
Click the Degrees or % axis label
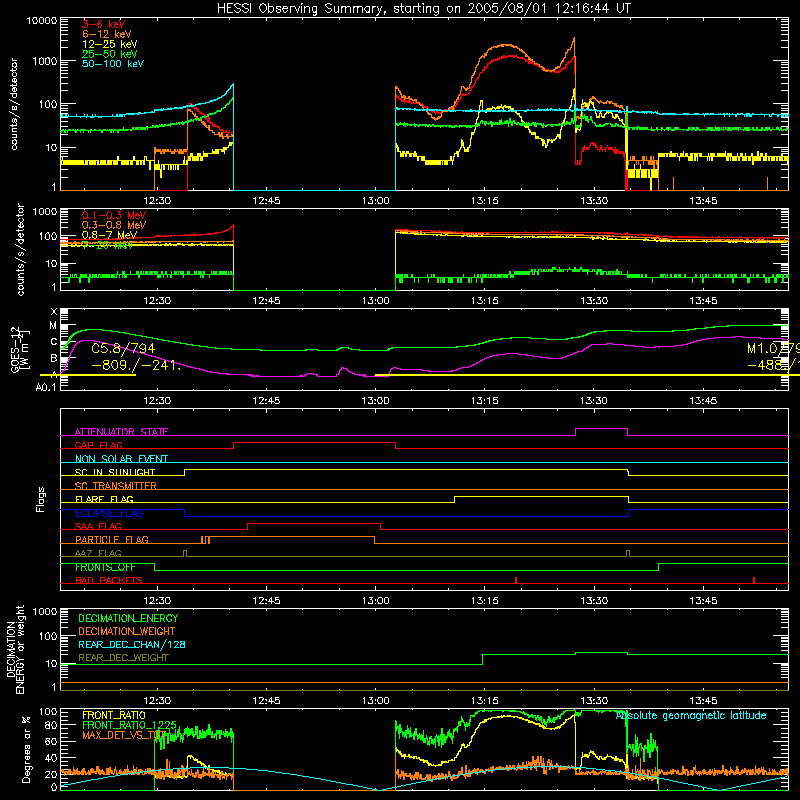(26, 749)
